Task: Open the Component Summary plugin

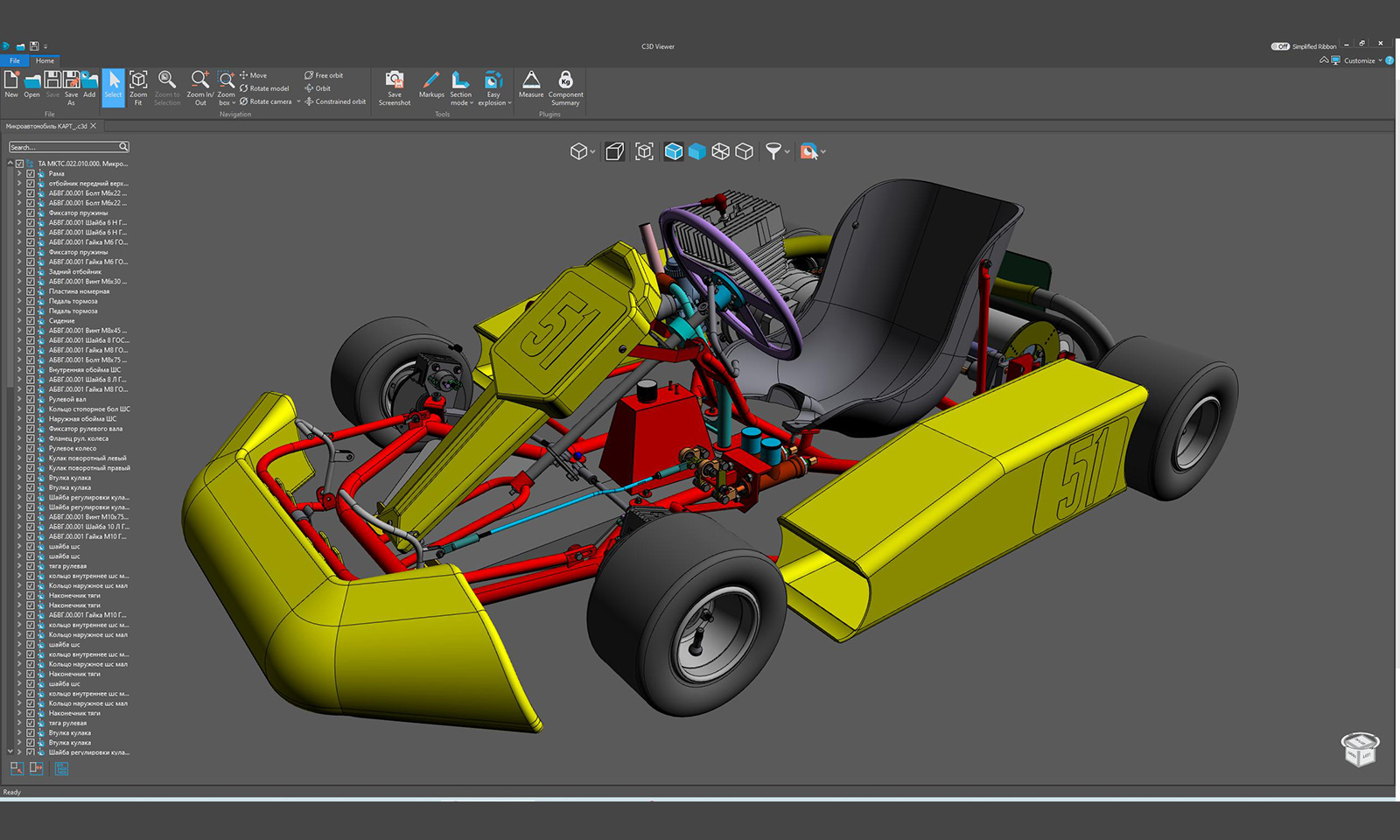Action: click(x=565, y=87)
